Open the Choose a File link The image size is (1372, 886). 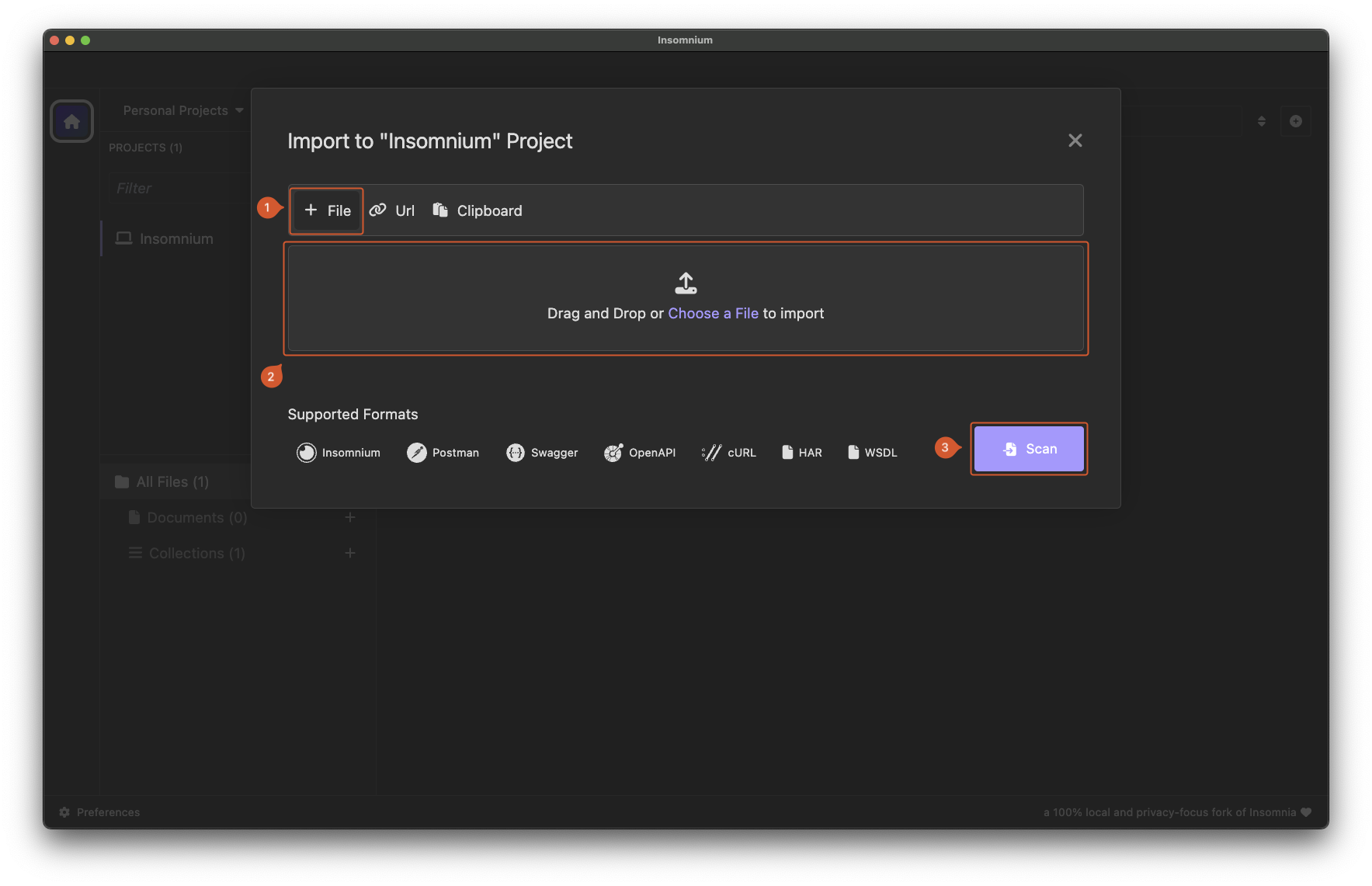[713, 314]
